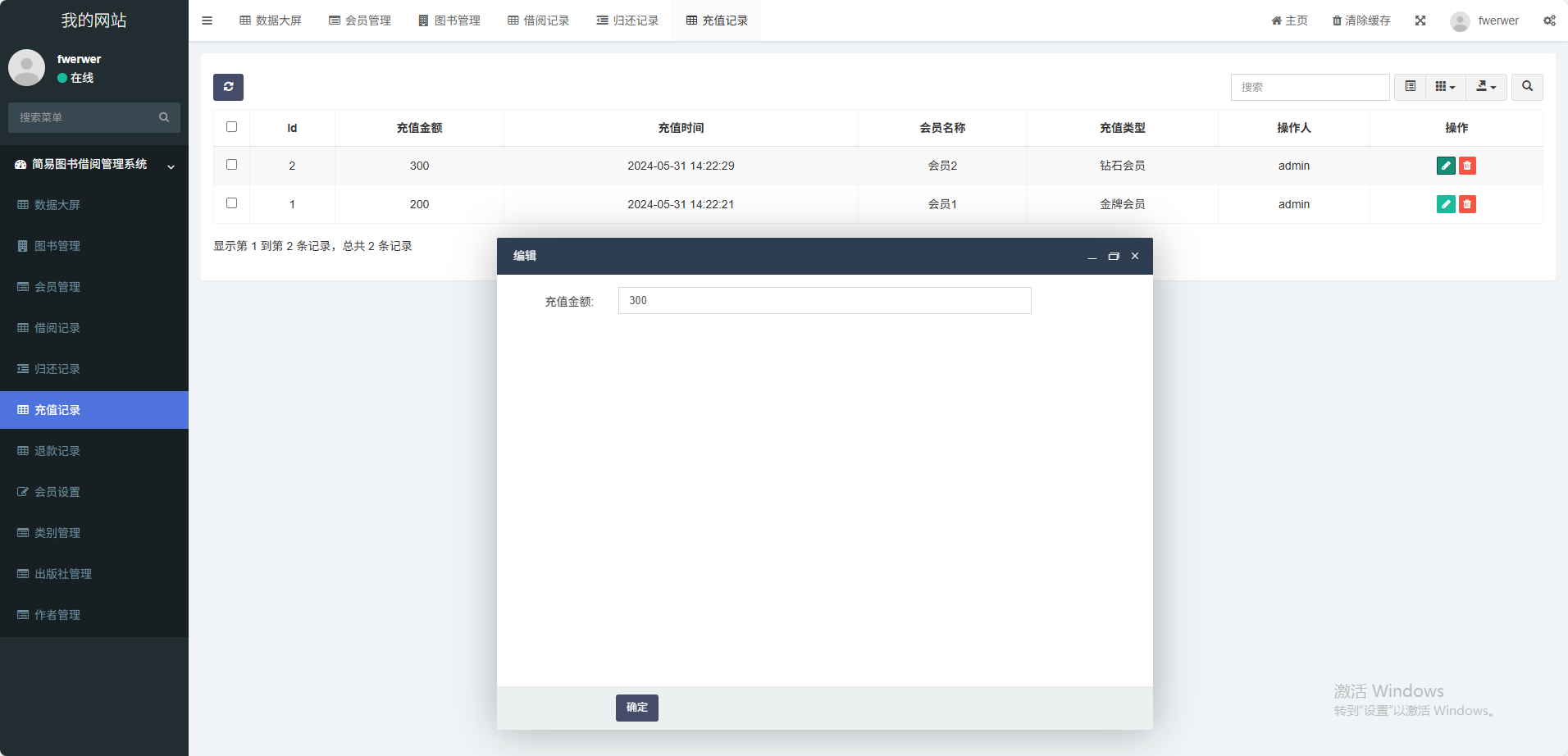Click the 清除缓存 link
Image resolution: width=1568 pixels, height=756 pixels.
pos(1361,20)
